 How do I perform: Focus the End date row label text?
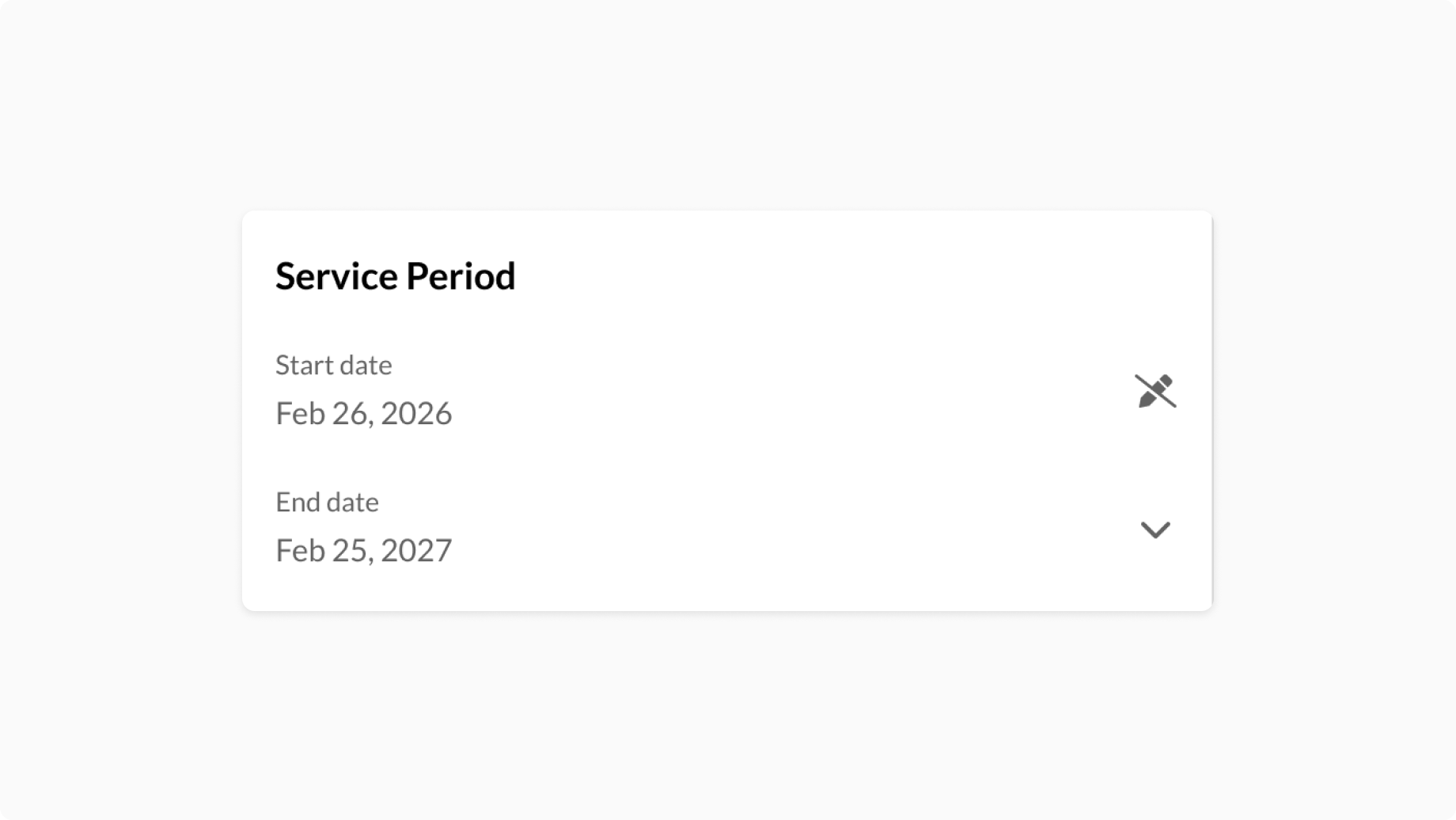click(327, 502)
